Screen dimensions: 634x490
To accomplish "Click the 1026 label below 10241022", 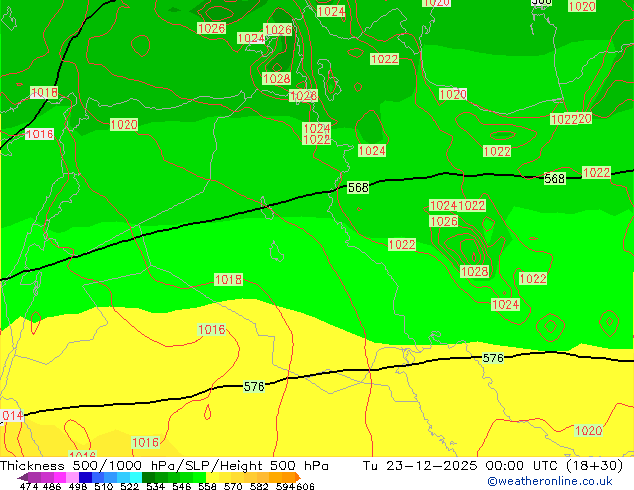I will (x=444, y=221).
